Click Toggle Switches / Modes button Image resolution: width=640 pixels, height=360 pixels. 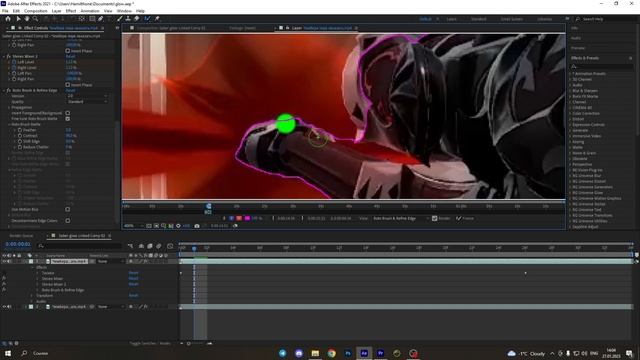(151, 344)
